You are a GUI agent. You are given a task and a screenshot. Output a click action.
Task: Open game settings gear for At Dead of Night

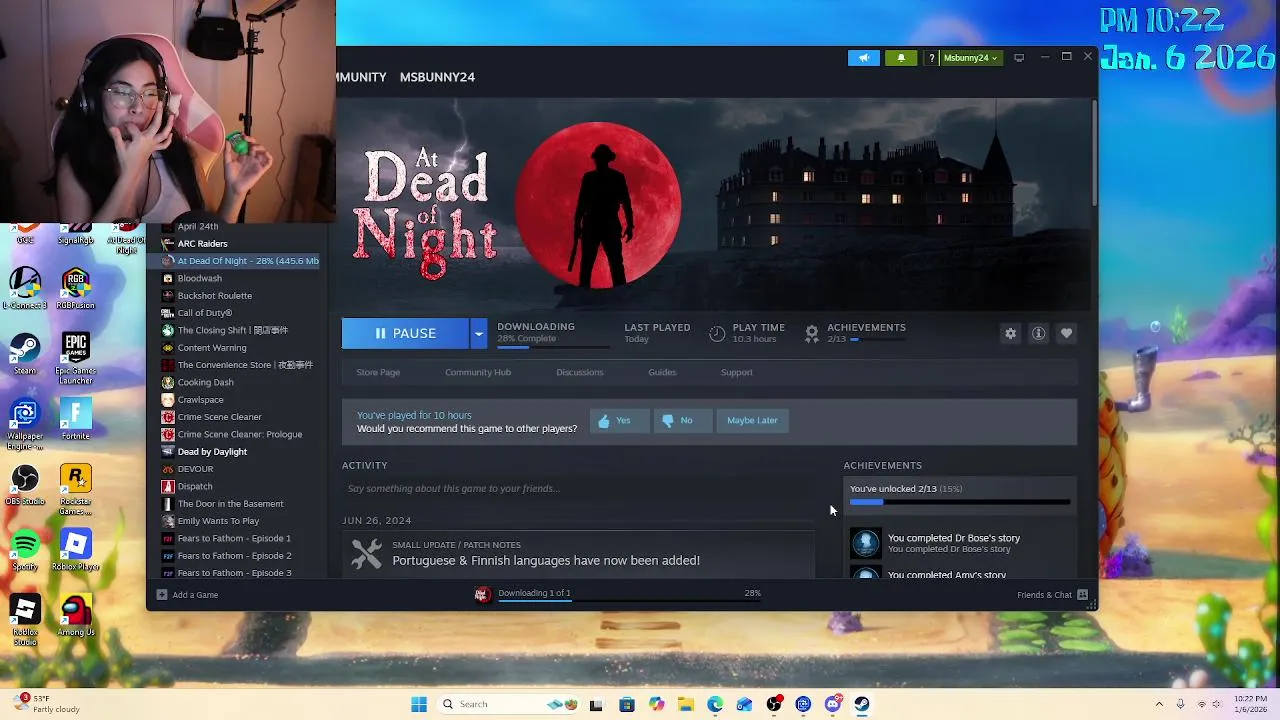(x=1010, y=333)
